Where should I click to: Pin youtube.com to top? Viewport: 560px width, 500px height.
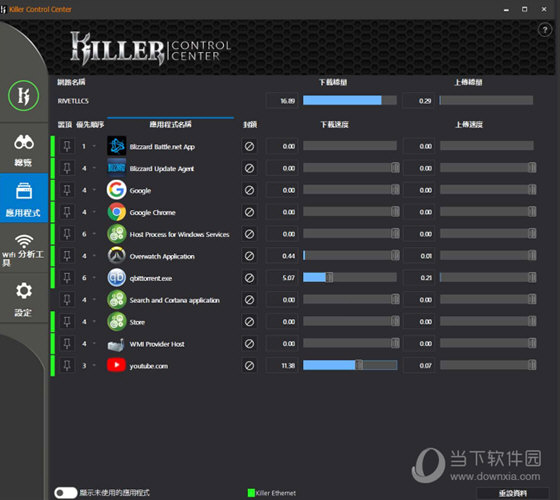pyautogui.click(x=67, y=365)
